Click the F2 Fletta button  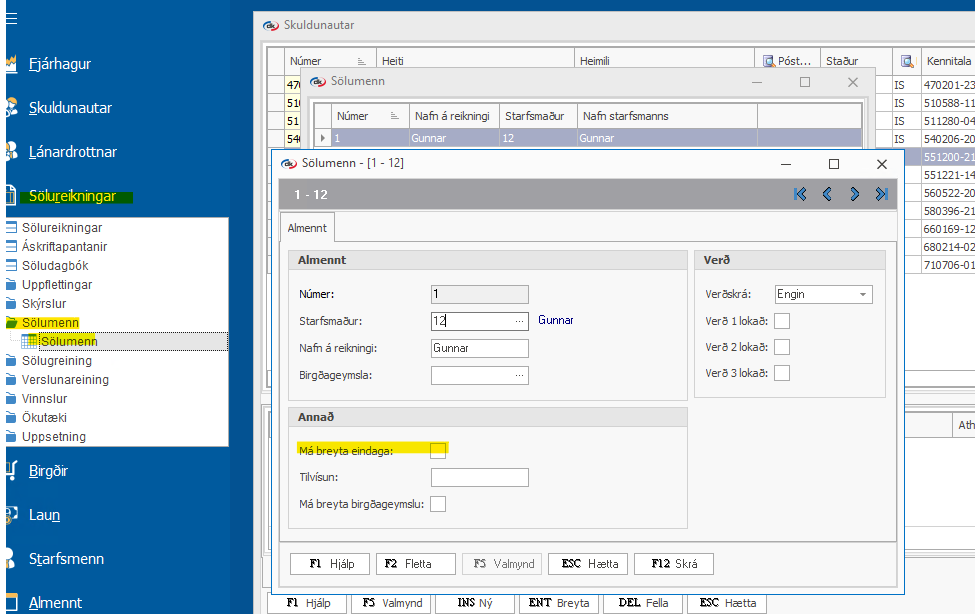(416, 564)
